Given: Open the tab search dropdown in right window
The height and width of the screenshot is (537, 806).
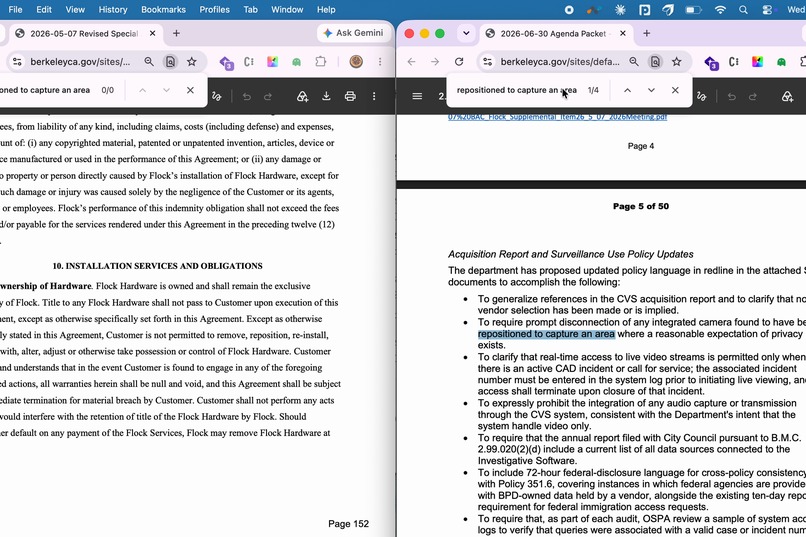Looking at the screenshot, I should (466, 33).
